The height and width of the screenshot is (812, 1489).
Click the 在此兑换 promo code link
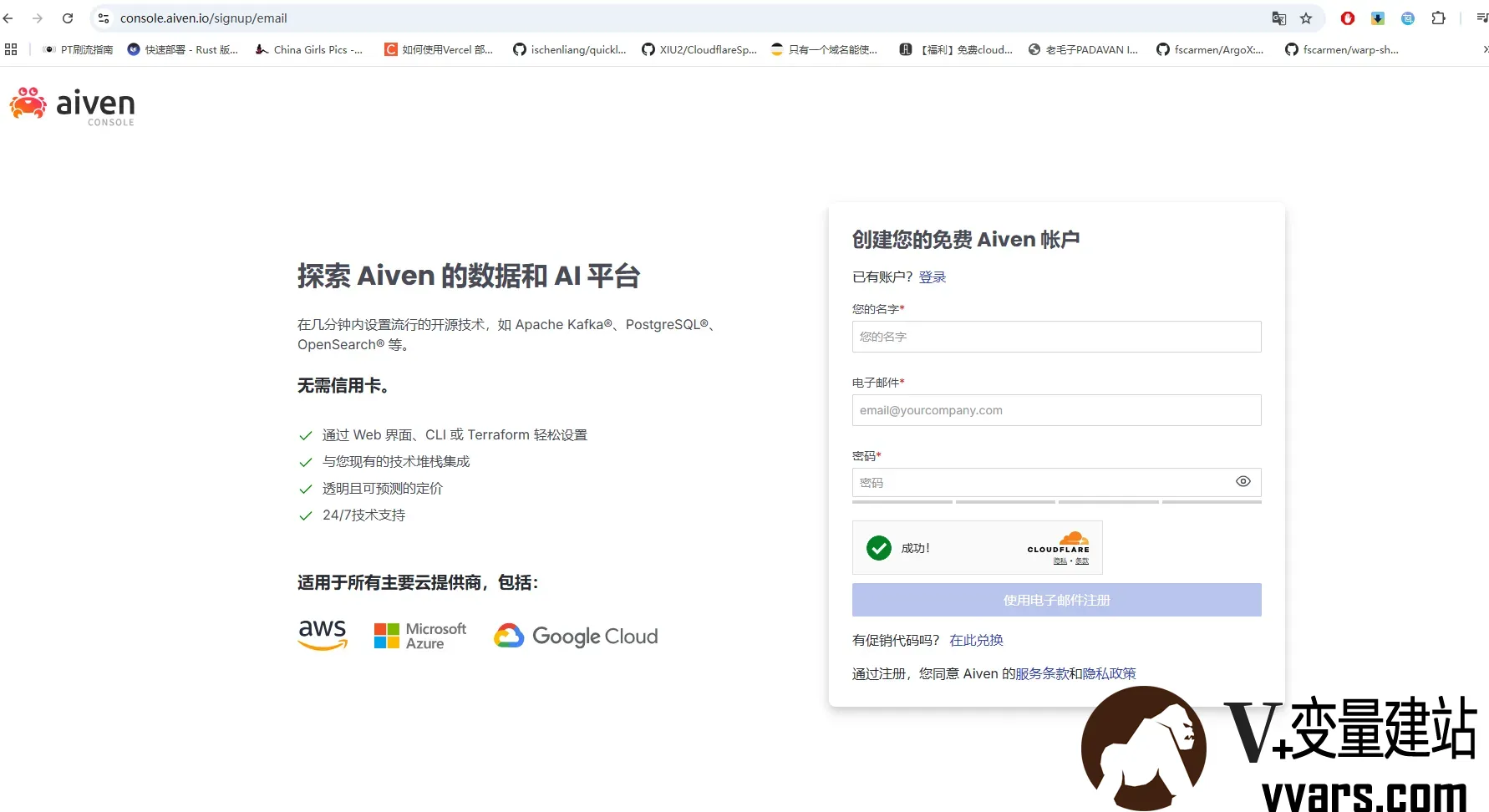click(976, 640)
